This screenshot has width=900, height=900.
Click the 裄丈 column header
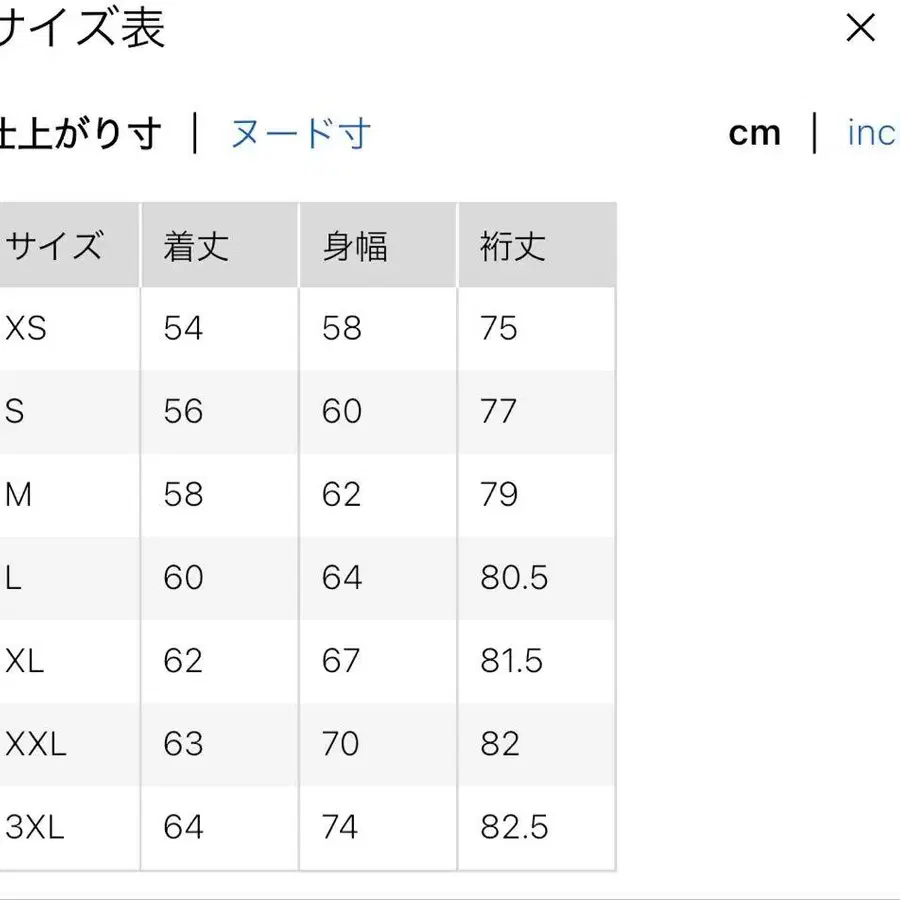click(x=510, y=243)
